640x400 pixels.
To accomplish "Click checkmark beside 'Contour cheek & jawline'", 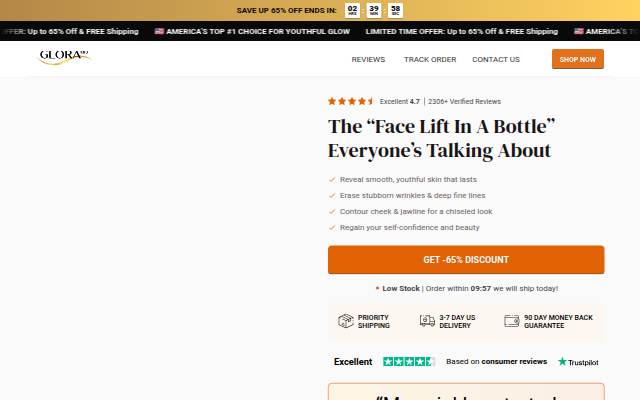I will pyautogui.click(x=332, y=211).
